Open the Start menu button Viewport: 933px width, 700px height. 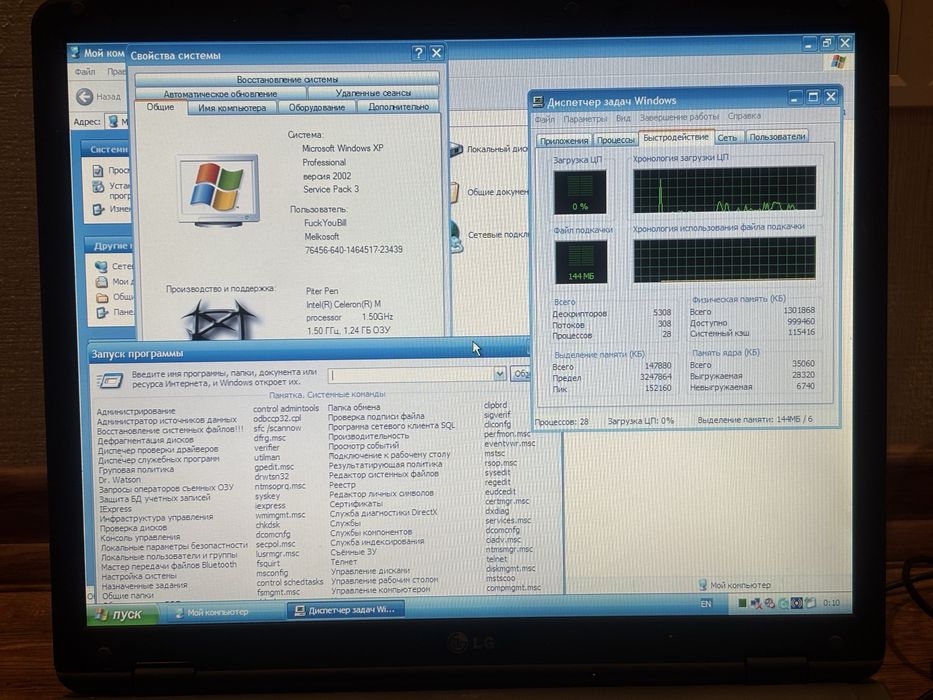point(123,614)
